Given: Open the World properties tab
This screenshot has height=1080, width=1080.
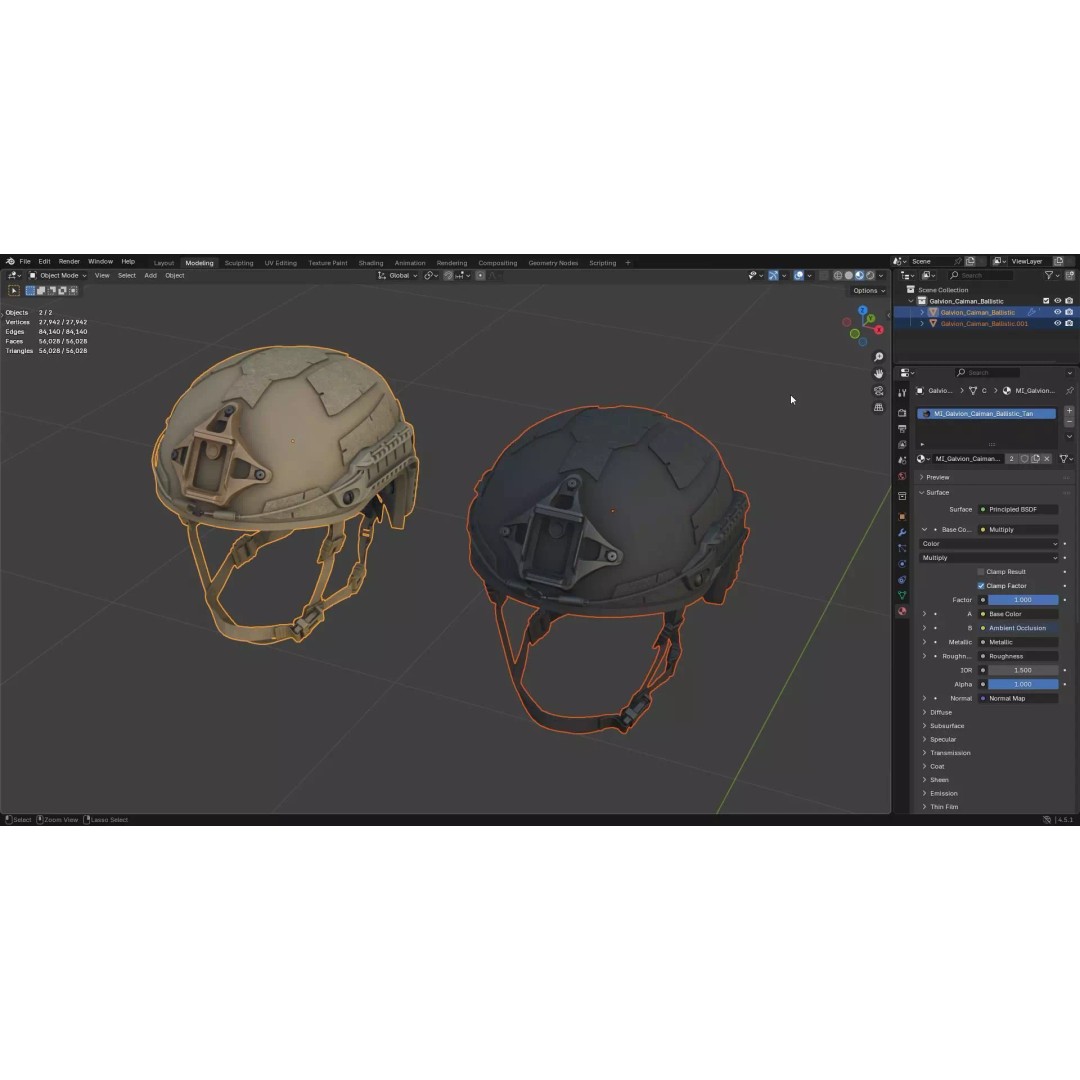Looking at the screenshot, I should pyautogui.click(x=902, y=476).
